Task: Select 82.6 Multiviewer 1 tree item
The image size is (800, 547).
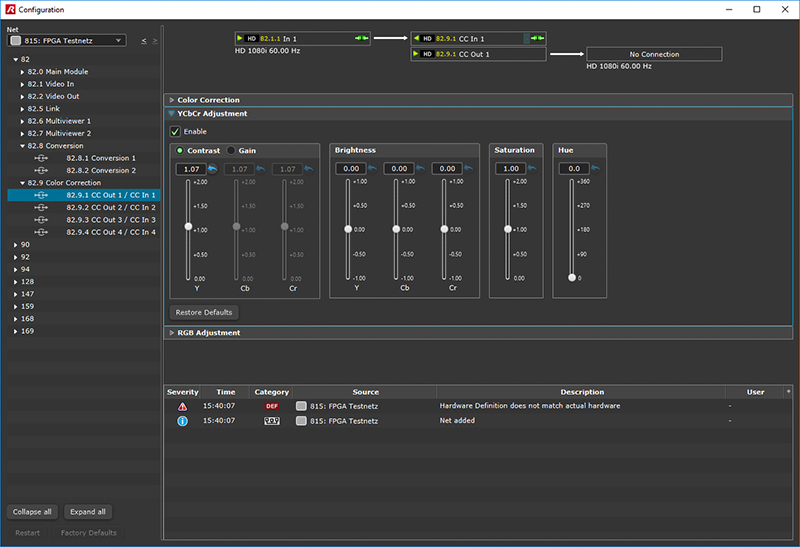Action: 84,121
